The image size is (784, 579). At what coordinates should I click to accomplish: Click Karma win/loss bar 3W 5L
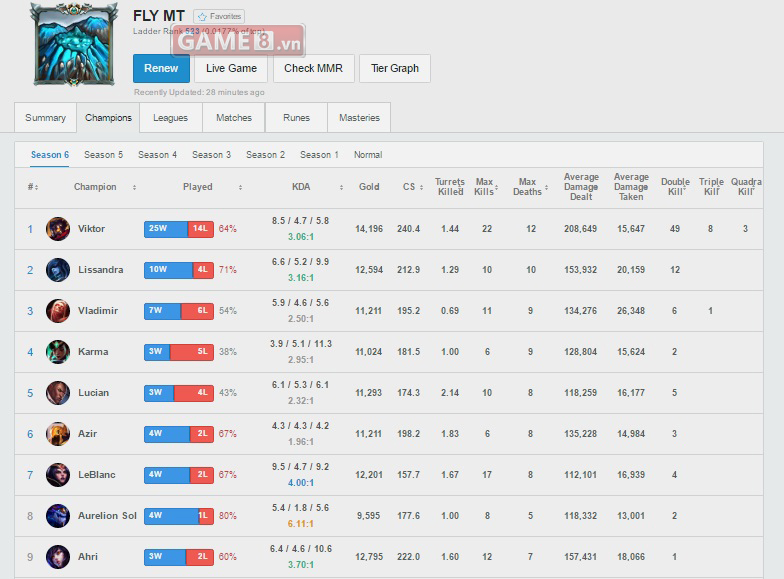pos(179,352)
